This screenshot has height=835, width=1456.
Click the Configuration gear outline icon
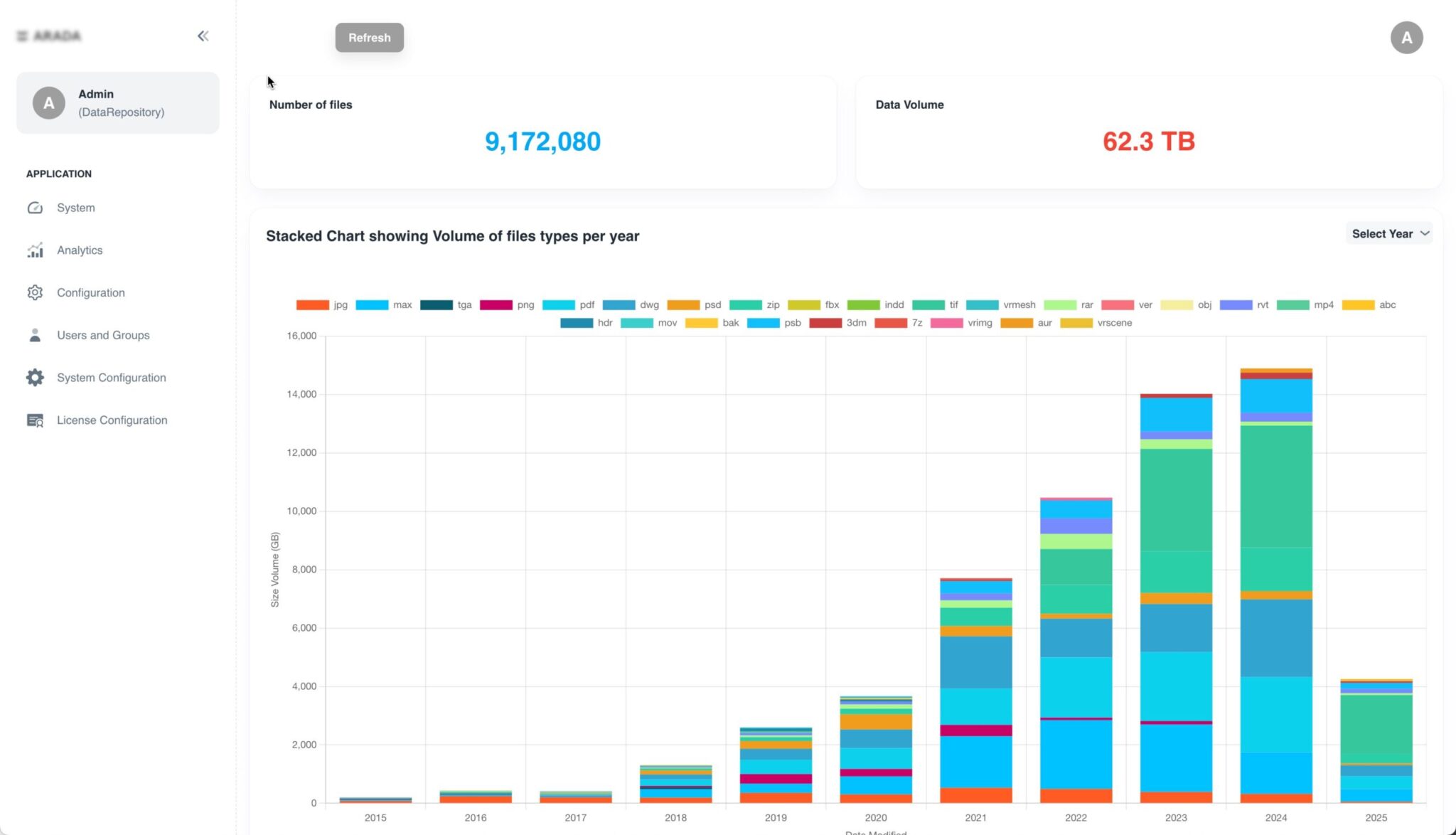(35, 292)
